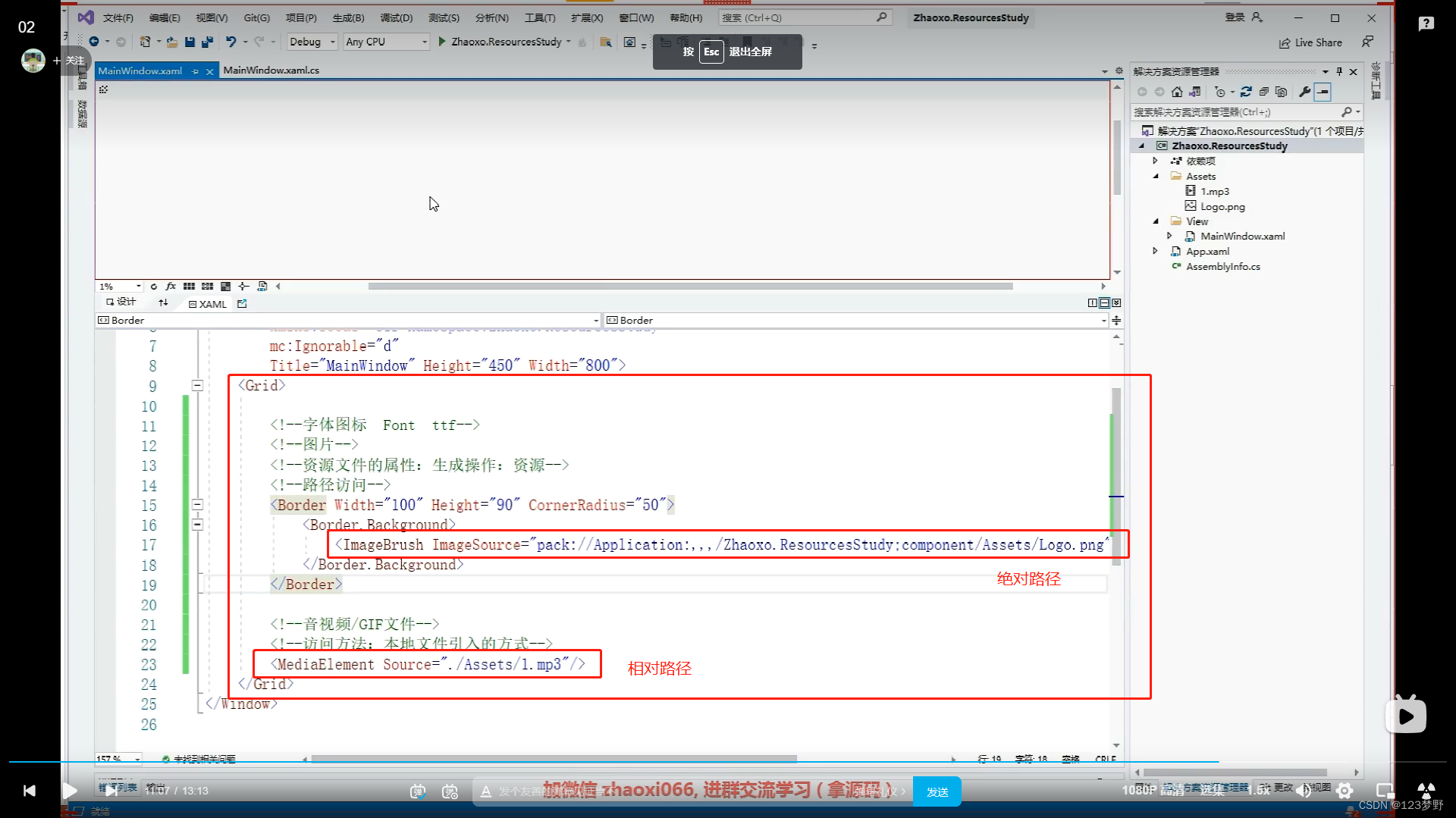Click the navigate backward arrow icon

93,42
